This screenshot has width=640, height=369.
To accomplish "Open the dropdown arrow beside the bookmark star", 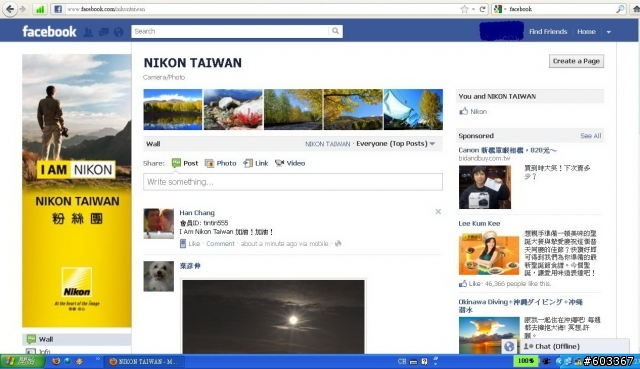I will [473, 9].
